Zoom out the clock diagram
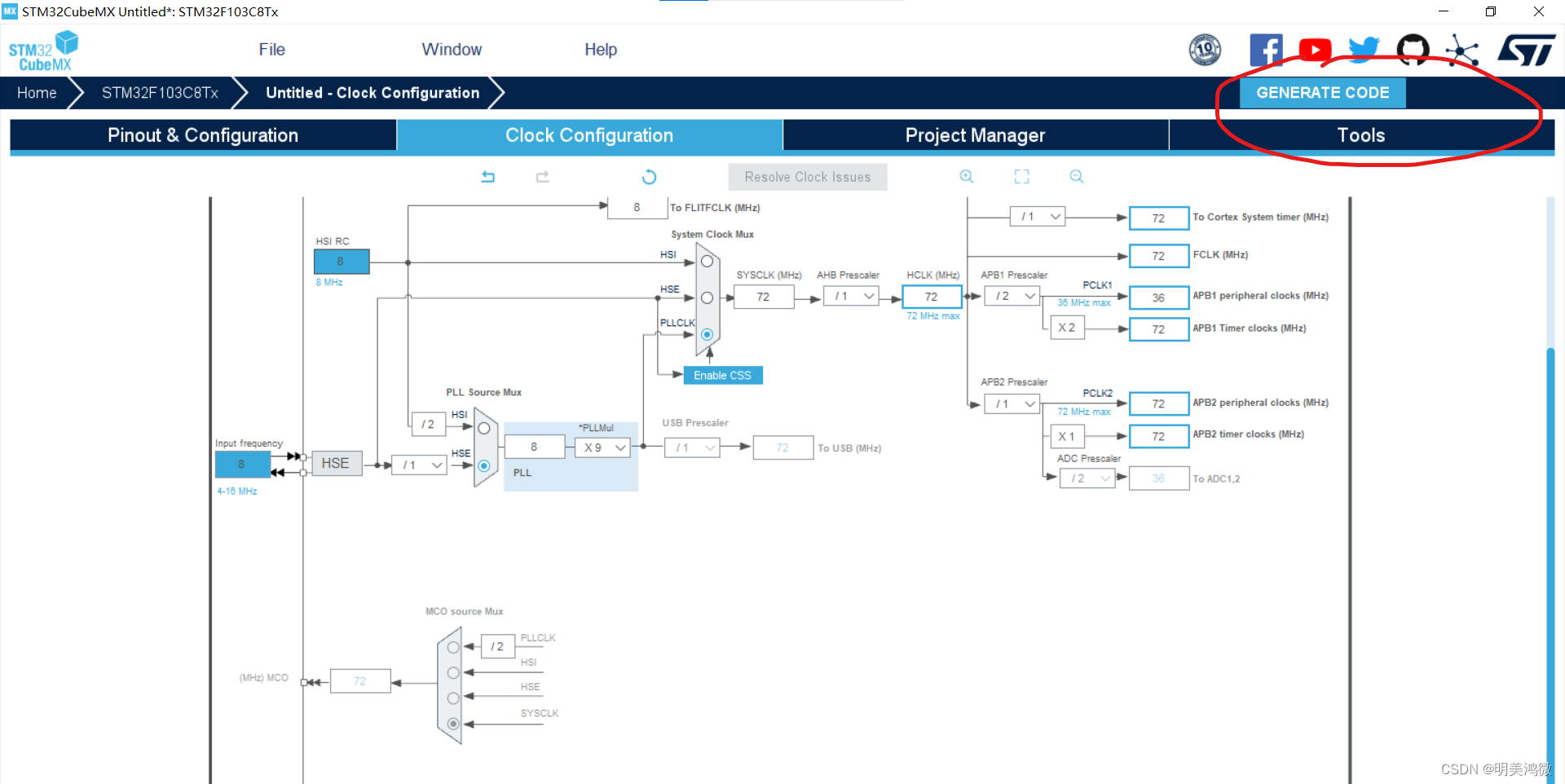Image resolution: width=1565 pixels, height=784 pixels. (1076, 176)
